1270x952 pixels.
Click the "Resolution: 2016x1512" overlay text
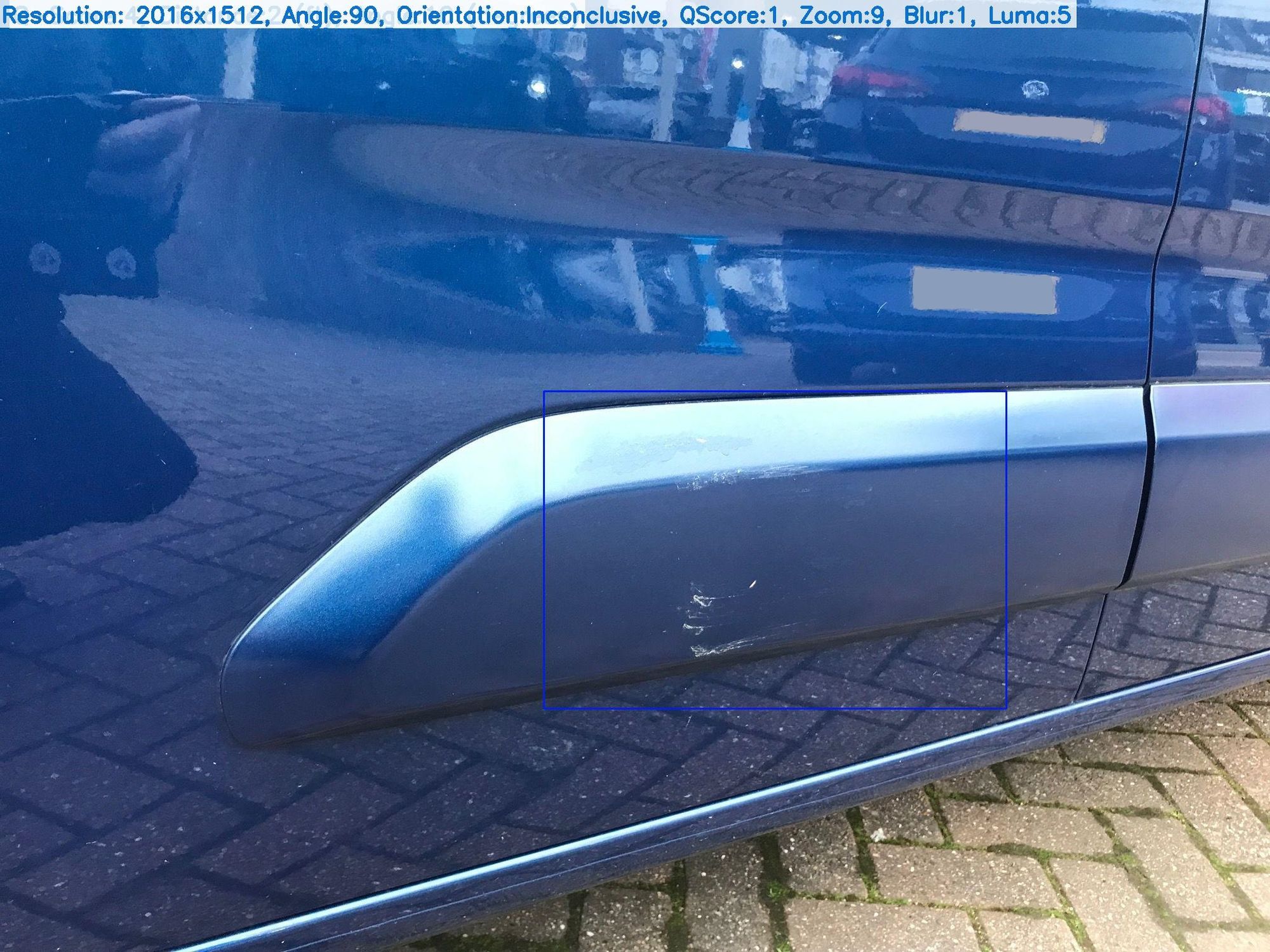click(133, 15)
